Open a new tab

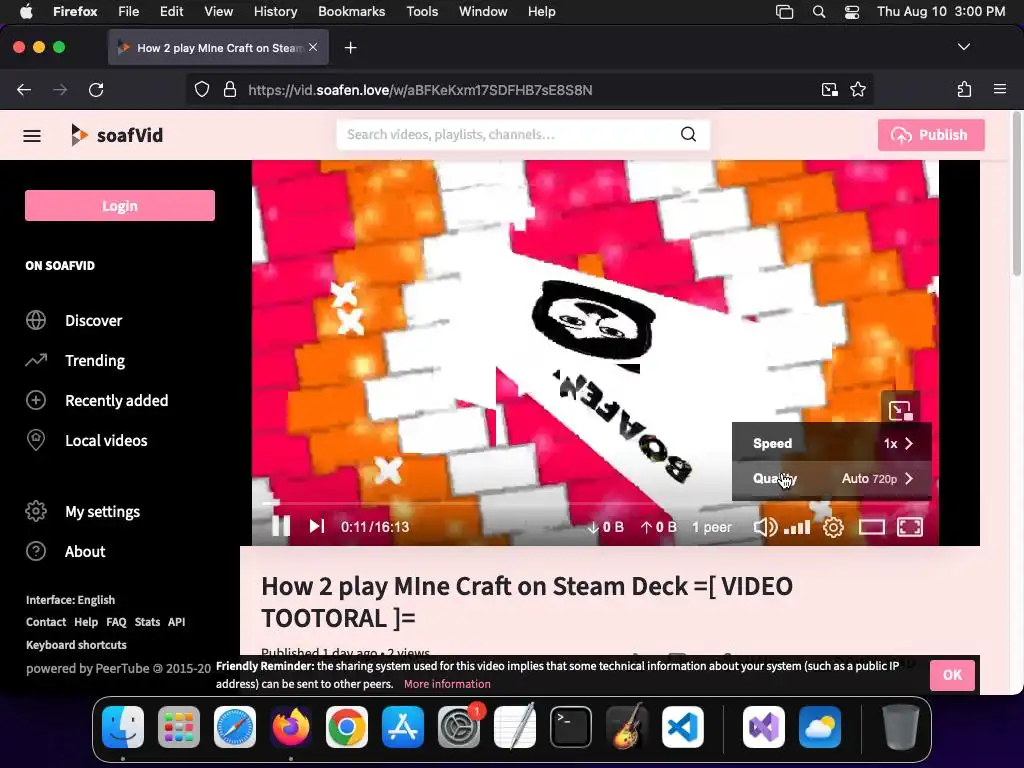click(351, 48)
